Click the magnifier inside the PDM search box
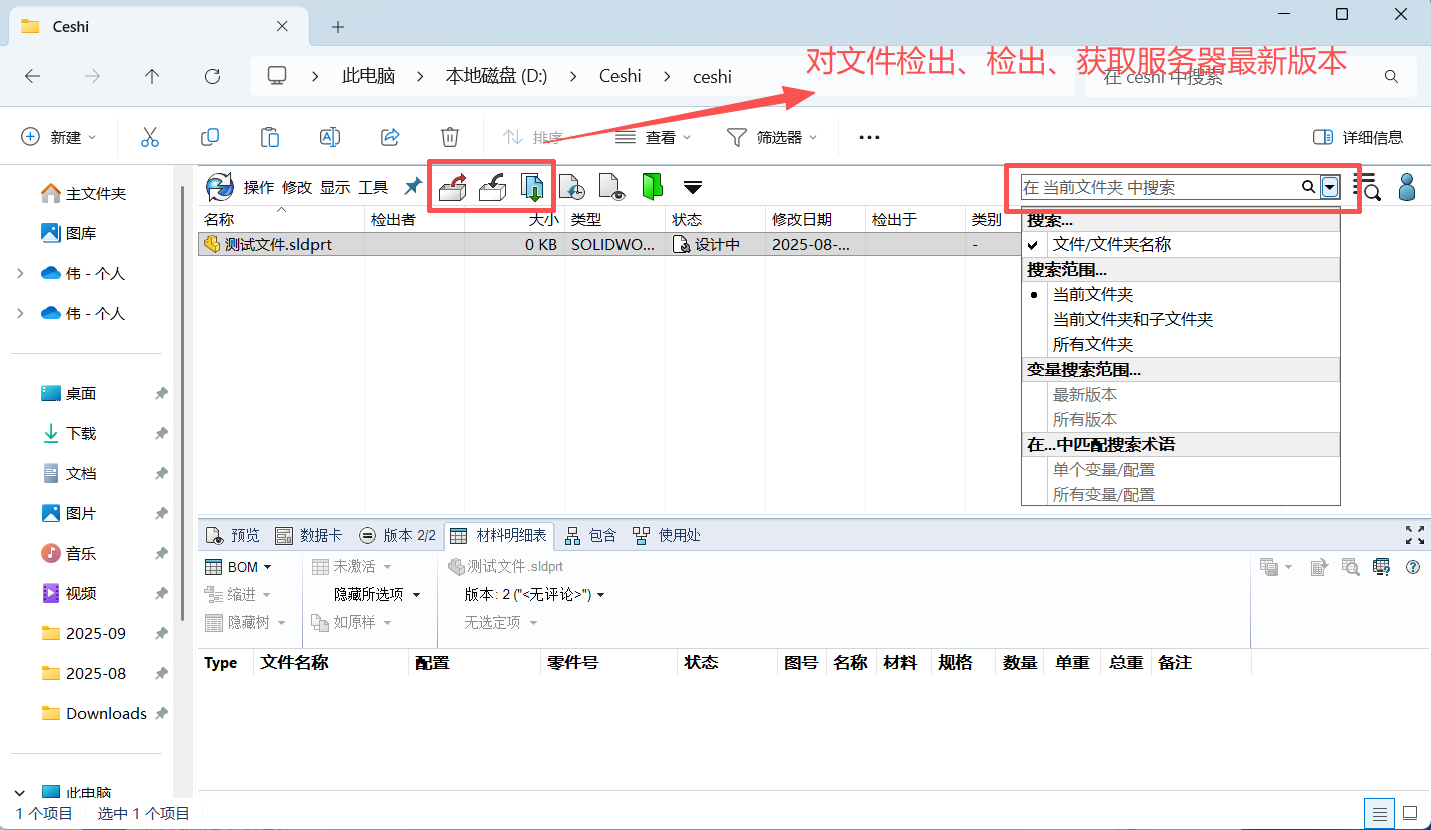Viewport: 1431px width, 830px height. pos(1308,187)
